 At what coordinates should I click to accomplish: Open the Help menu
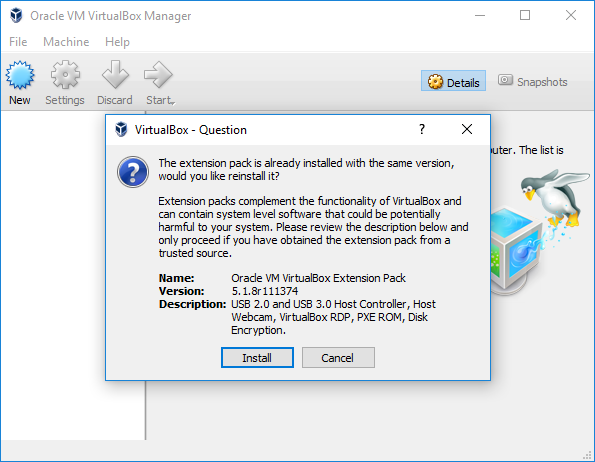[x=117, y=42]
